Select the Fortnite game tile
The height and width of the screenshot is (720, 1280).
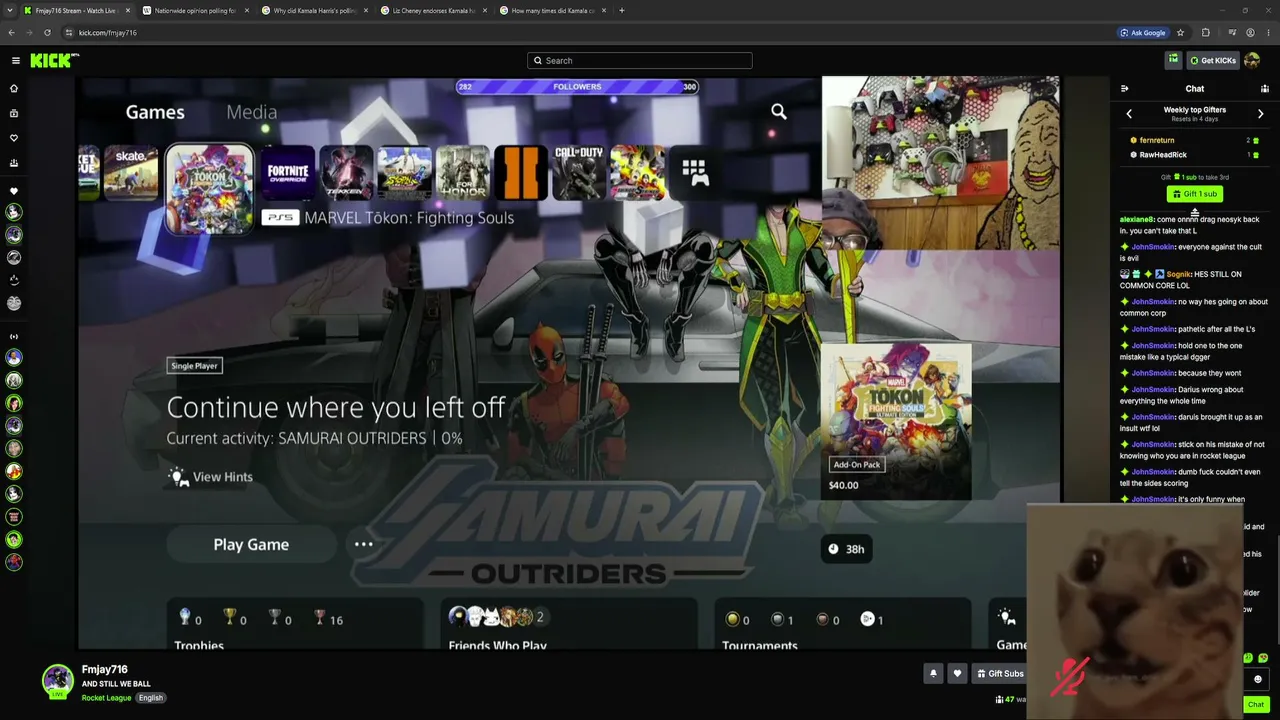[288, 172]
